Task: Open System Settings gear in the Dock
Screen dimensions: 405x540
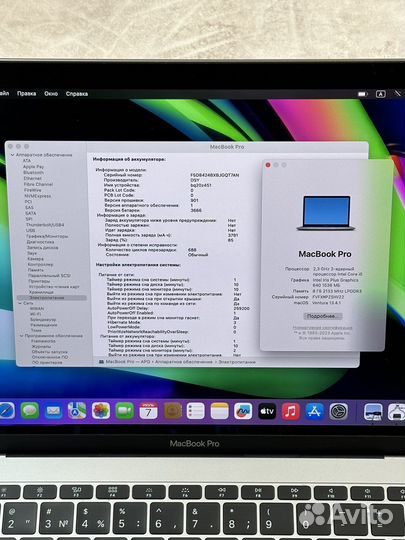Action: pyautogui.click(x=339, y=411)
